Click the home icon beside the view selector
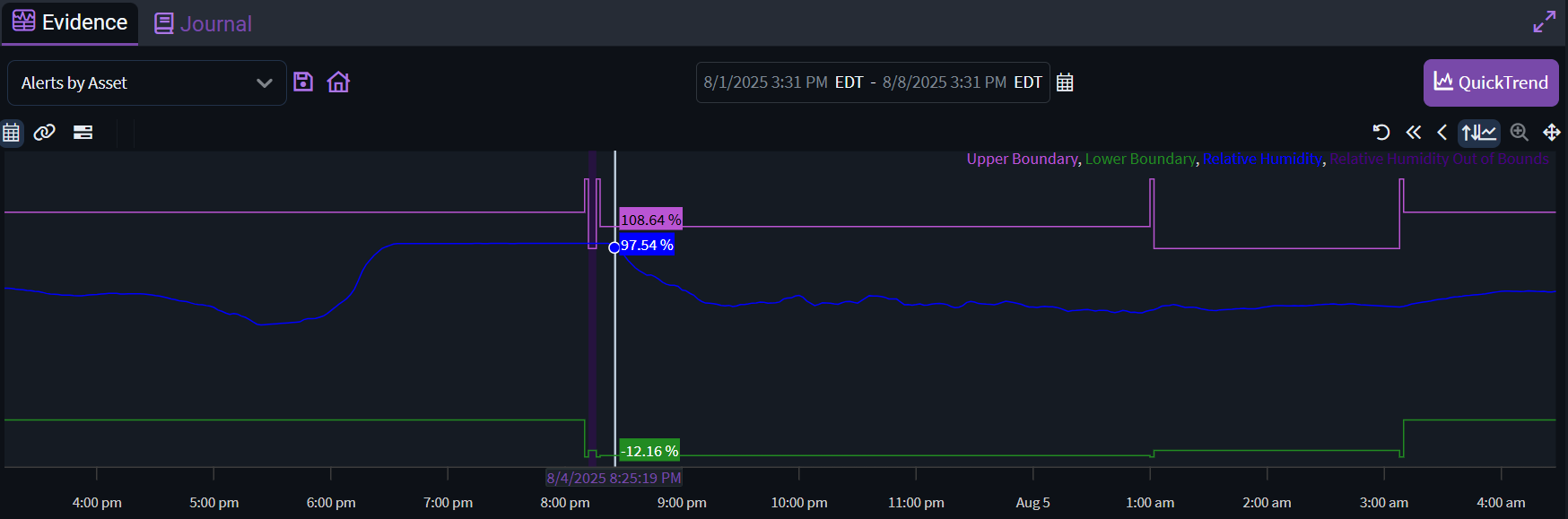Screen dimensions: 1568x519 338,82
